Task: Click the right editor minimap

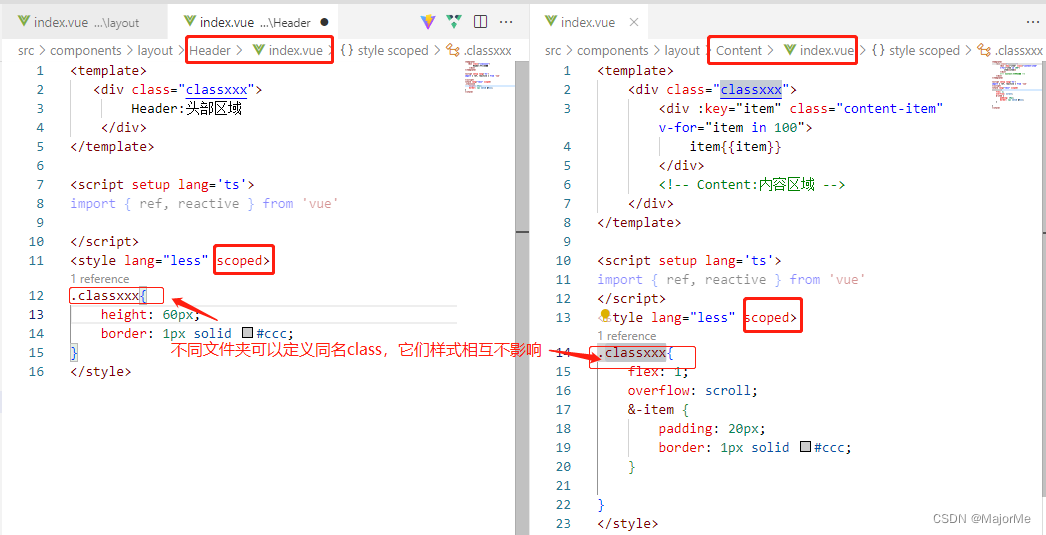Action: pyautogui.click(x=1014, y=83)
